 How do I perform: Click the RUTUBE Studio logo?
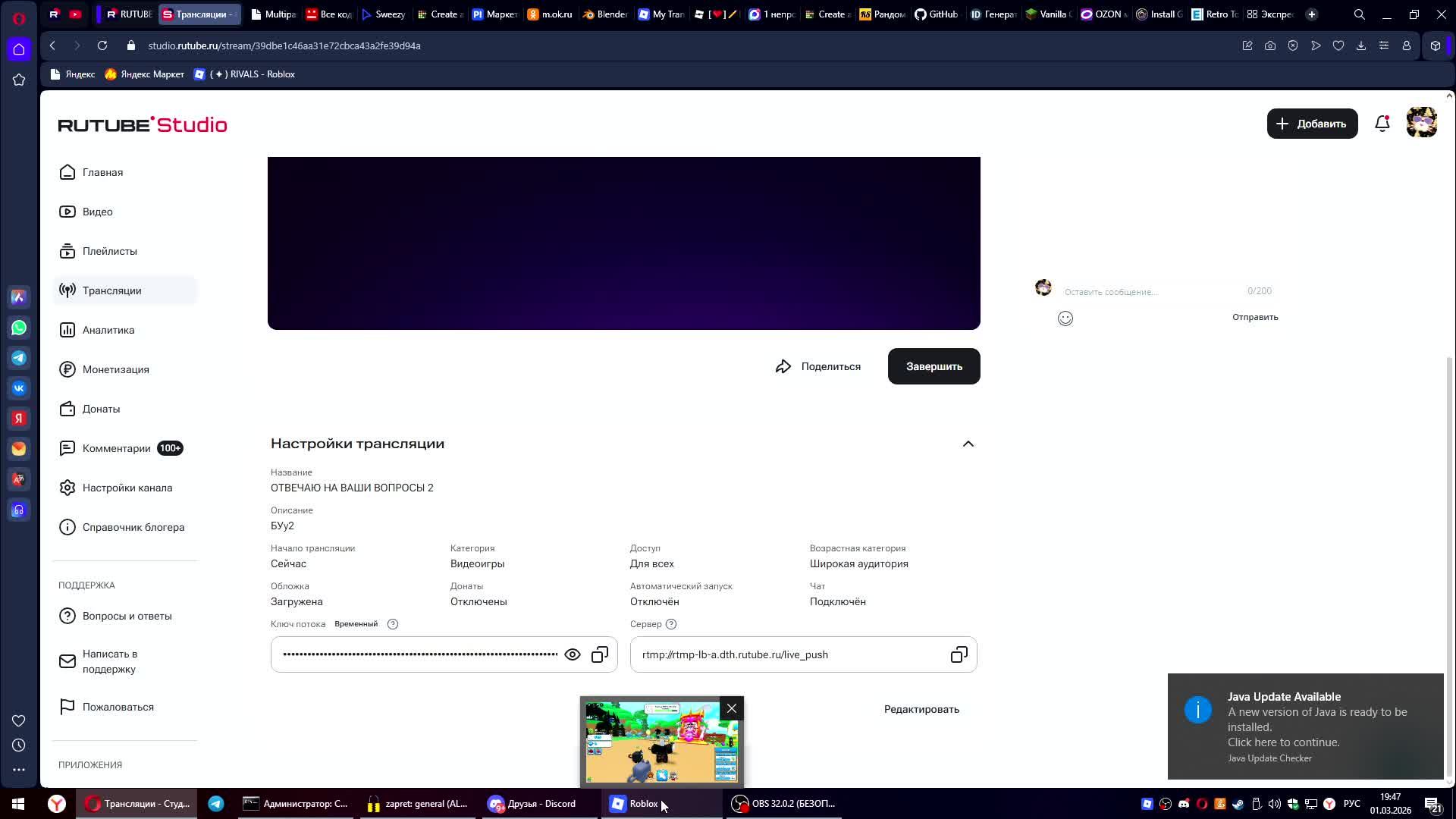(143, 124)
